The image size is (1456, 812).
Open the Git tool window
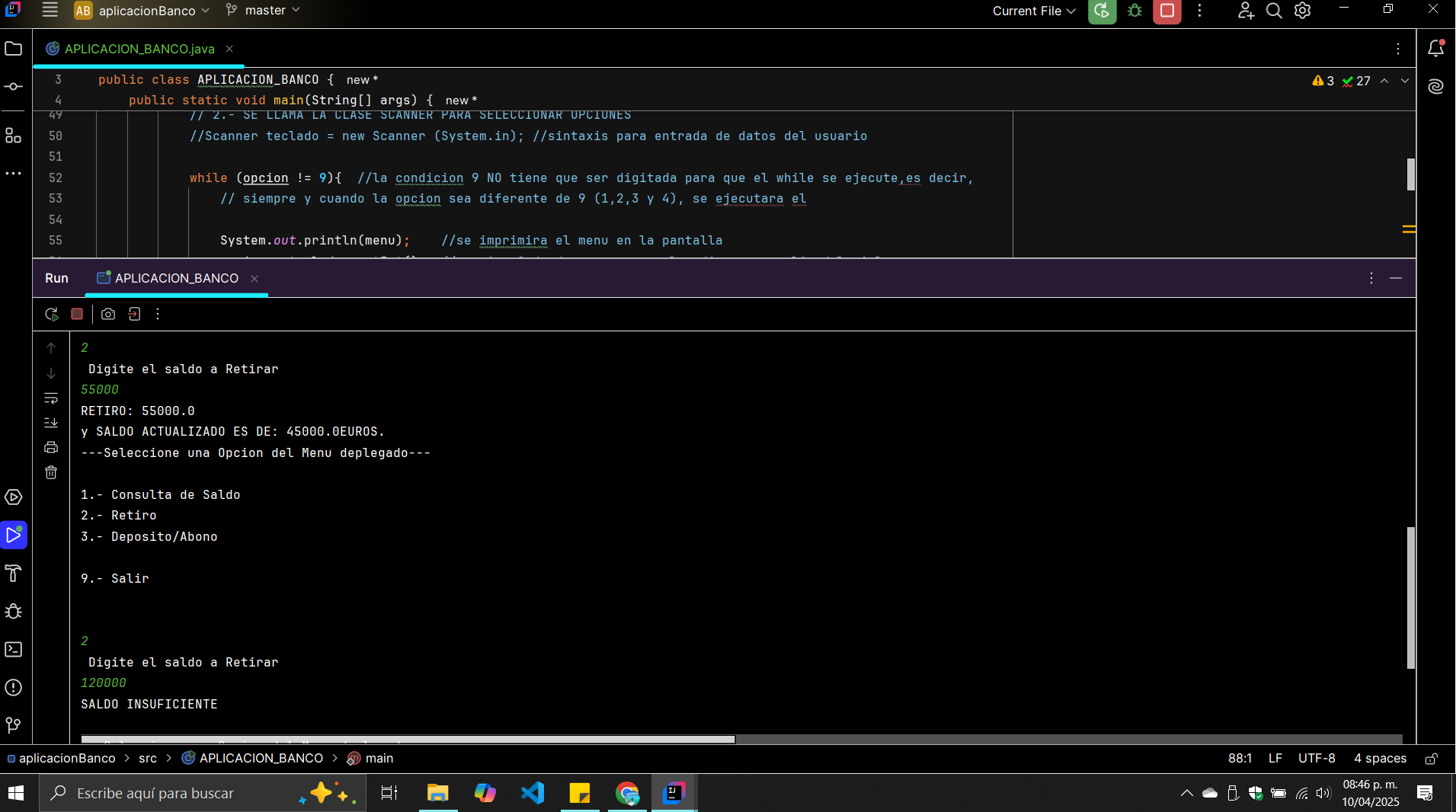tap(14, 725)
